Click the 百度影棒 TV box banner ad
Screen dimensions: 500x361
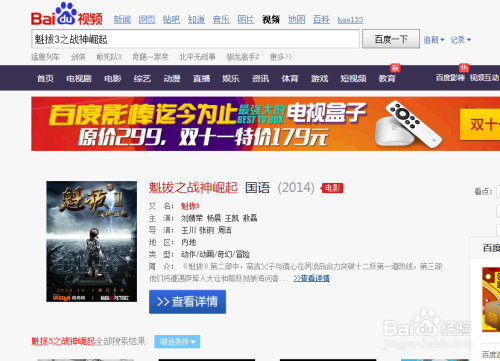pos(265,124)
